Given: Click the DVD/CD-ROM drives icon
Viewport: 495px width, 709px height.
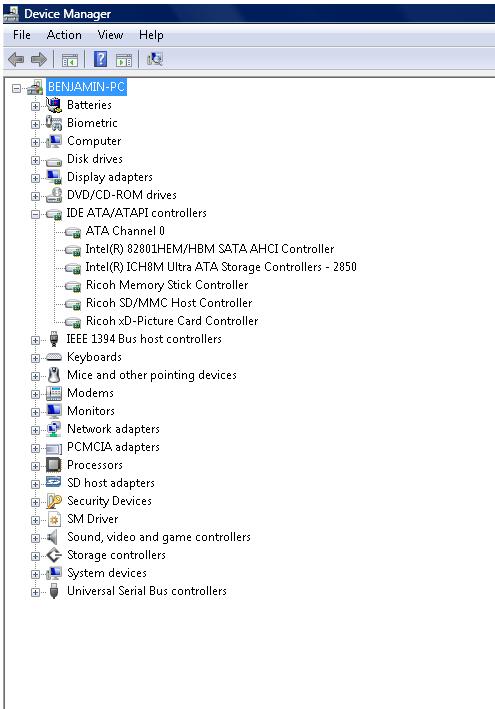Looking at the screenshot, I should tap(54, 195).
